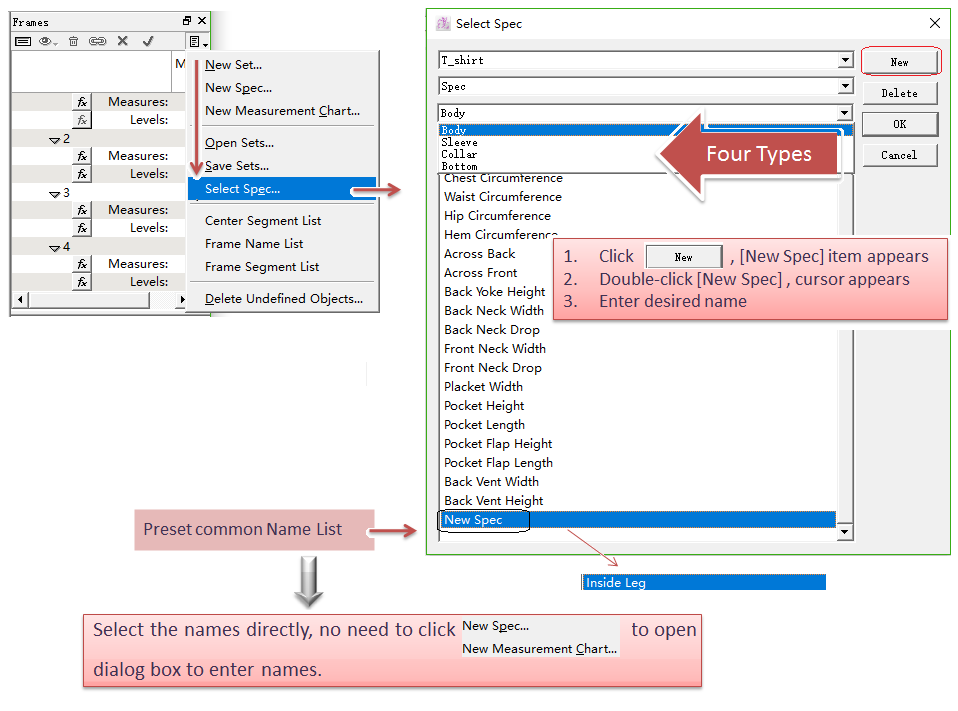Click the fx button beside Measures under frame 2
The height and width of the screenshot is (711, 958).
82,156
